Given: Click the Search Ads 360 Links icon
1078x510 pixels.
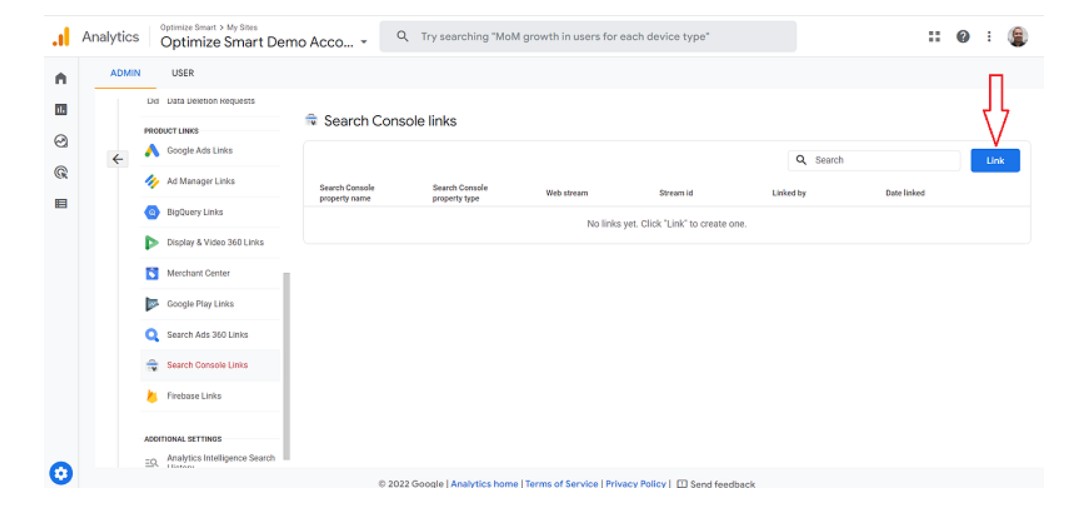Looking at the screenshot, I should [152, 335].
